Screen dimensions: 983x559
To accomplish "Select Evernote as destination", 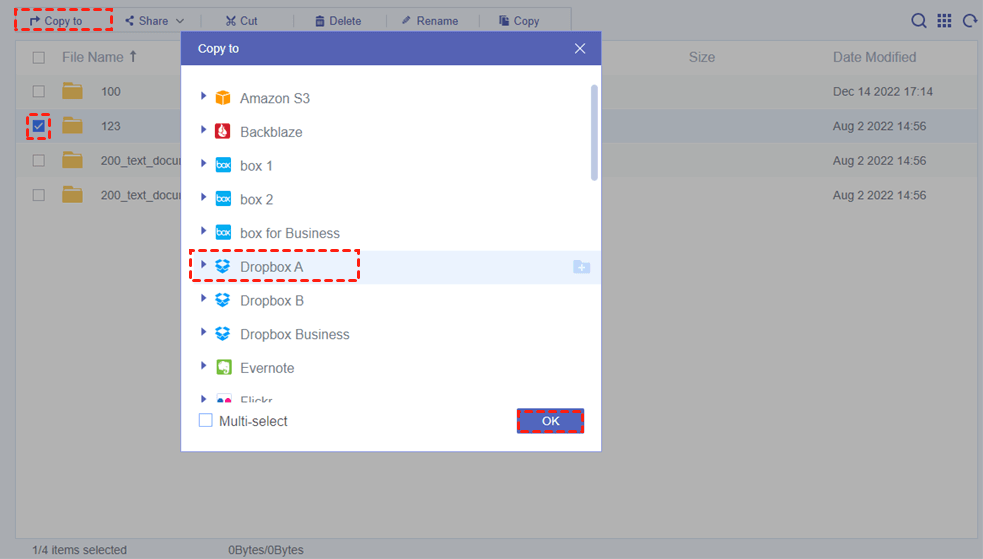I will 266,368.
